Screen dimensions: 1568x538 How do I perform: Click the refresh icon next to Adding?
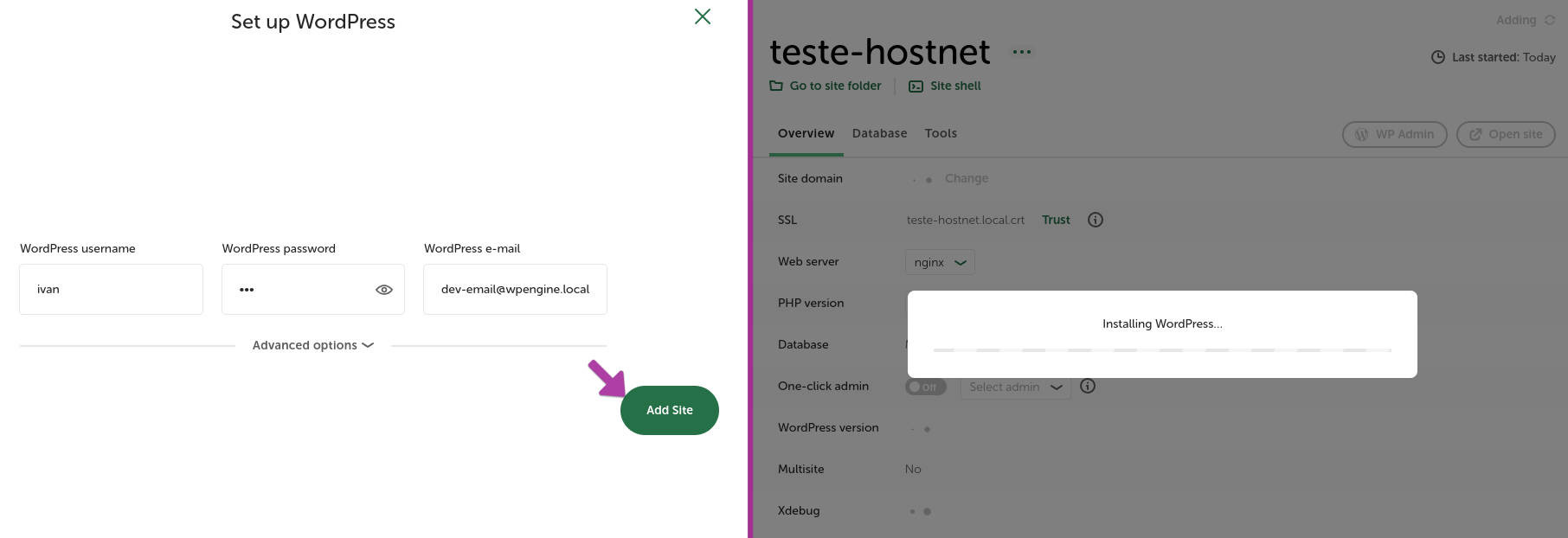tap(1550, 20)
